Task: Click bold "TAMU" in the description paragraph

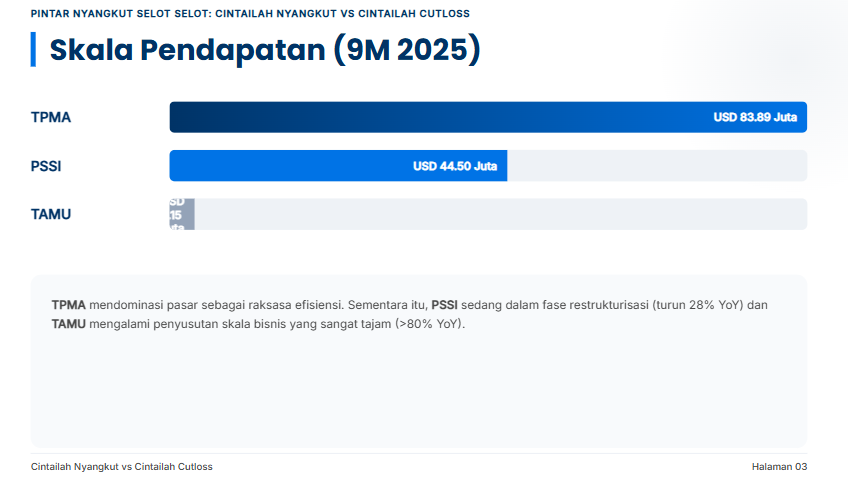Action: coord(68,325)
